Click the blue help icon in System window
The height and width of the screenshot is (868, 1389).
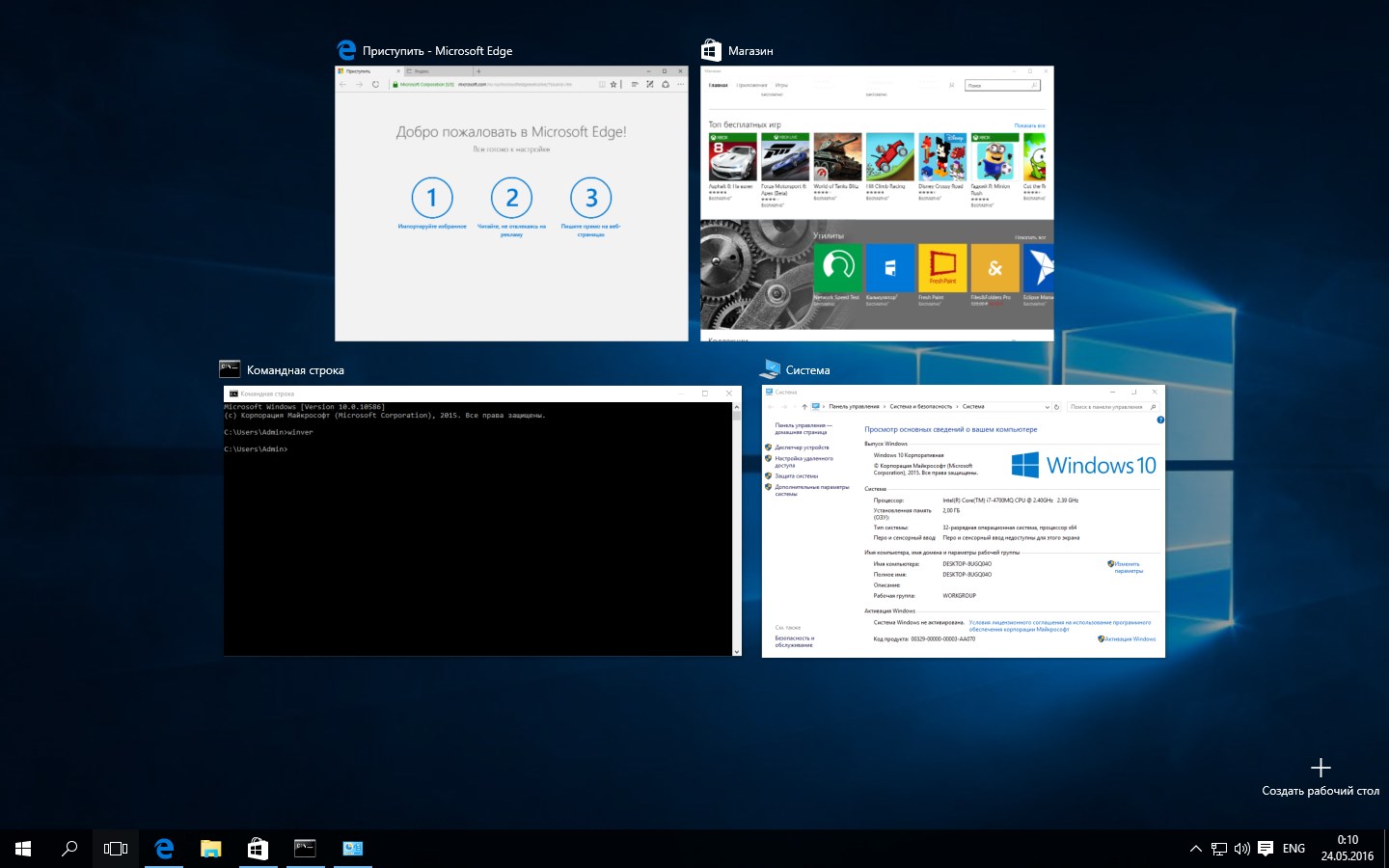coord(1160,420)
